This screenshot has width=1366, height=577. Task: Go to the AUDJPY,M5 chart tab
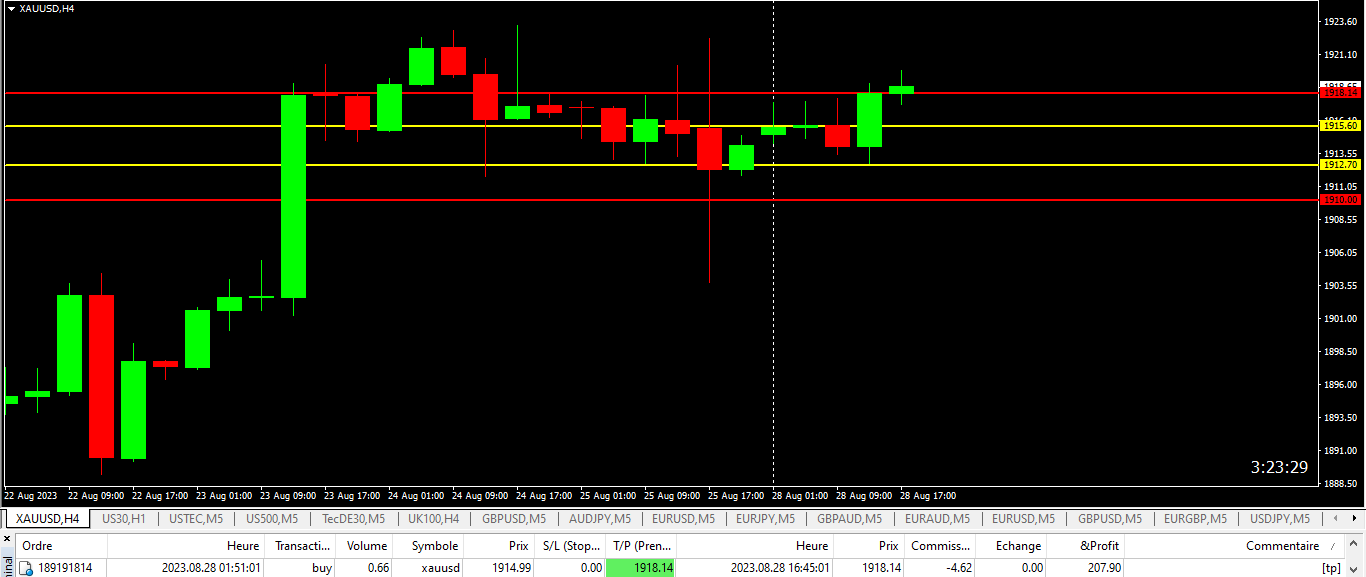[599, 519]
